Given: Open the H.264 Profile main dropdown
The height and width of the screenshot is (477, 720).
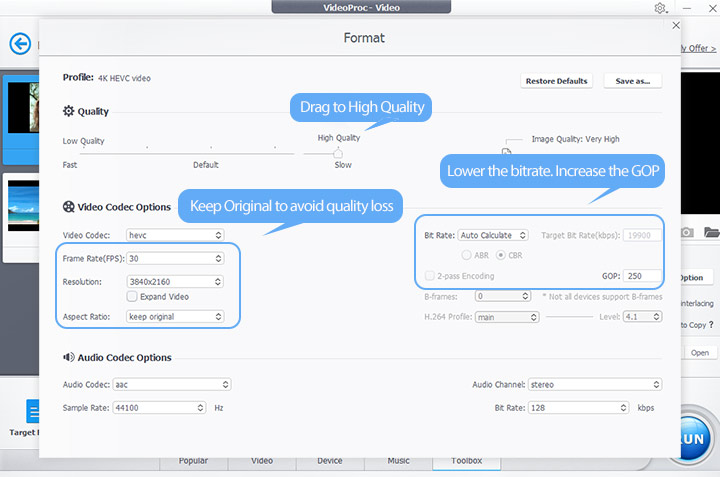Looking at the screenshot, I should pos(507,317).
